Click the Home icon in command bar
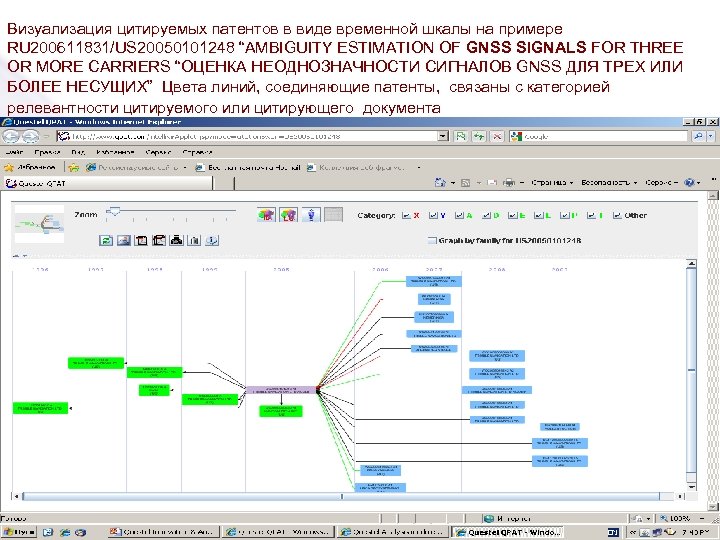This screenshot has height=540, width=720. [440, 183]
